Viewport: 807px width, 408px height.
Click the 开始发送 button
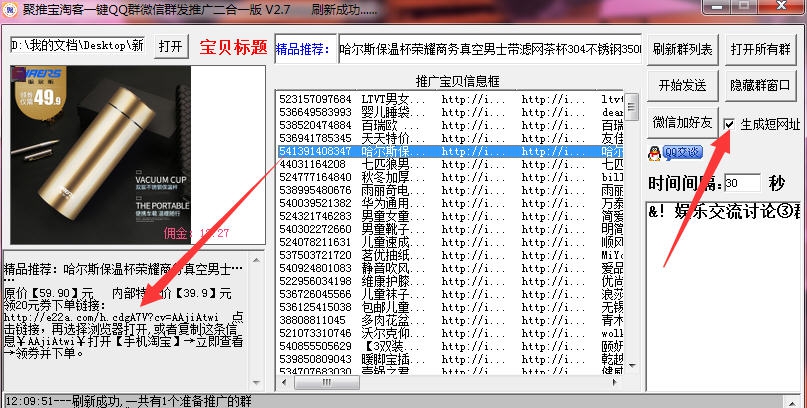(682, 85)
